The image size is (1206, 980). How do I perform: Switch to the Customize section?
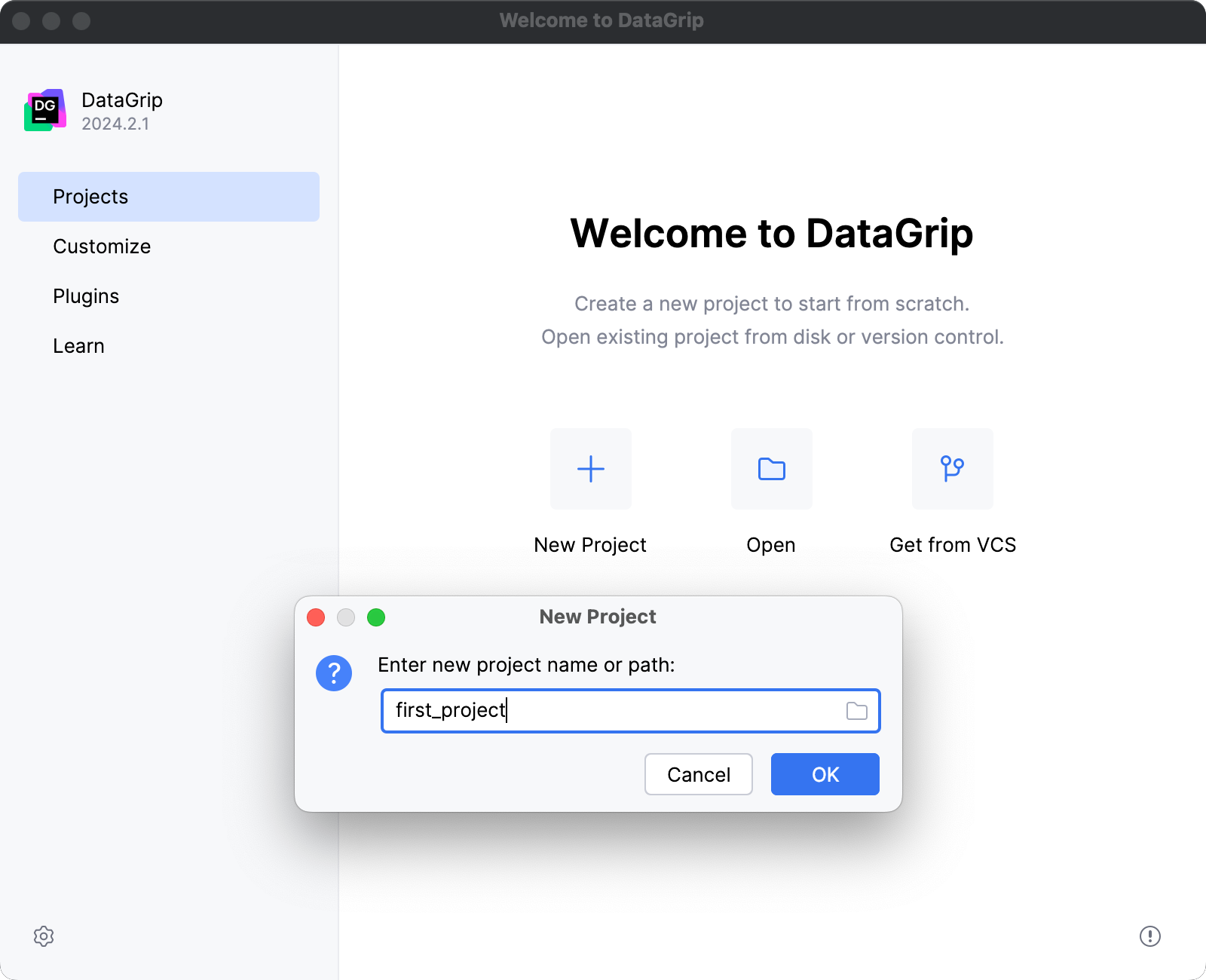[x=102, y=246]
